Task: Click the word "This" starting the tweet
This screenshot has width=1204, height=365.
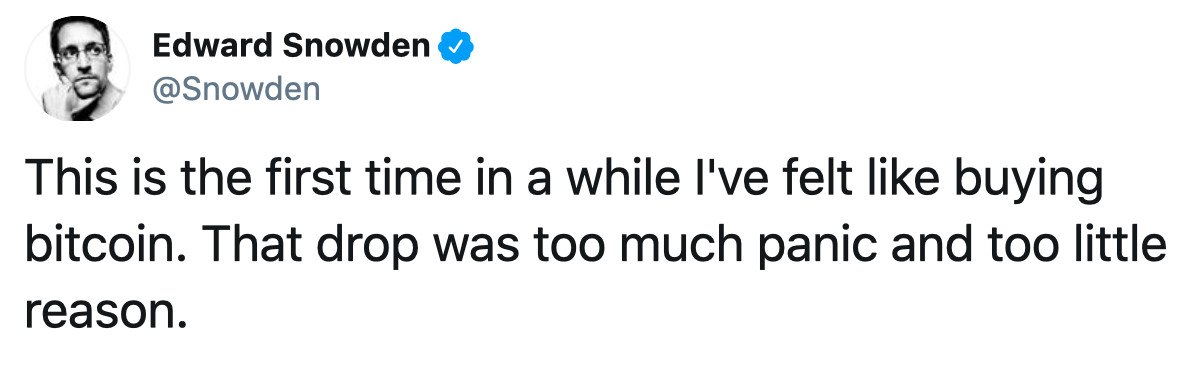Action: pyautogui.click(x=63, y=185)
